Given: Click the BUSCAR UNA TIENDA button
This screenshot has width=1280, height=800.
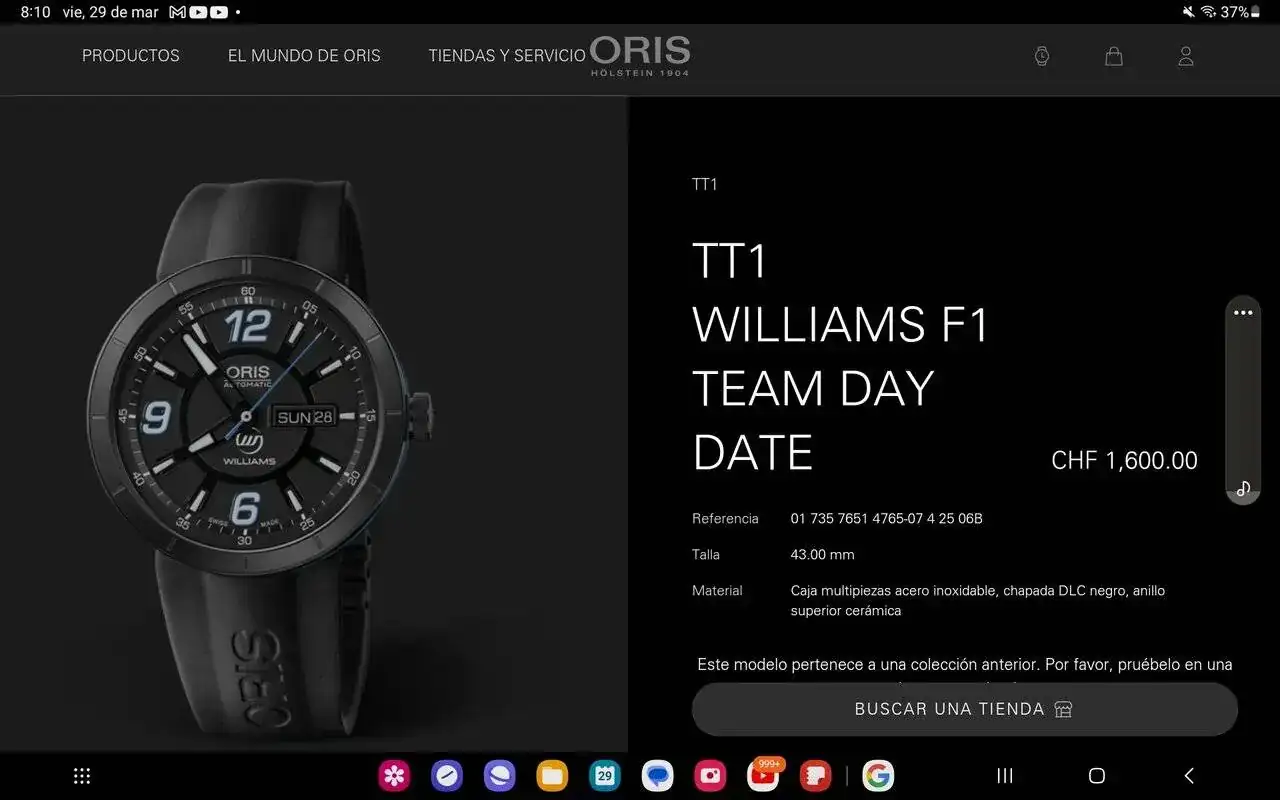Looking at the screenshot, I should click(x=965, y=709).
